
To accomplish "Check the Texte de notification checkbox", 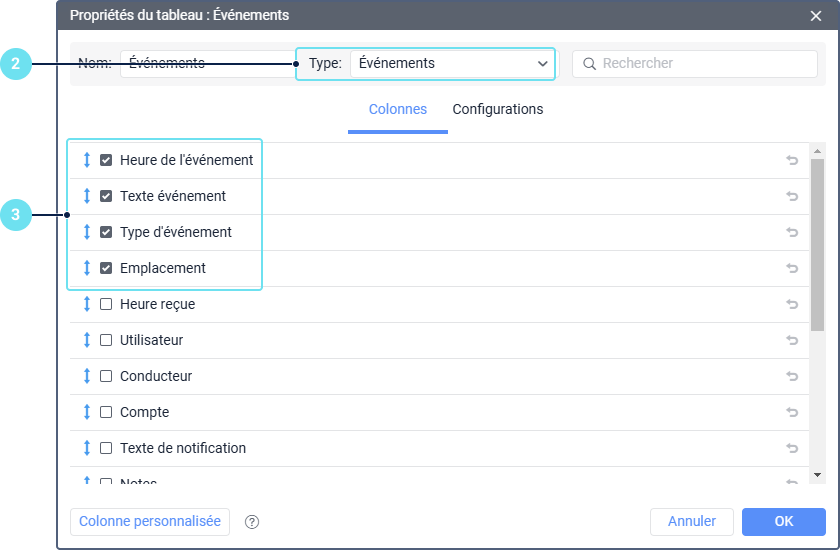I will coord(106,448).
